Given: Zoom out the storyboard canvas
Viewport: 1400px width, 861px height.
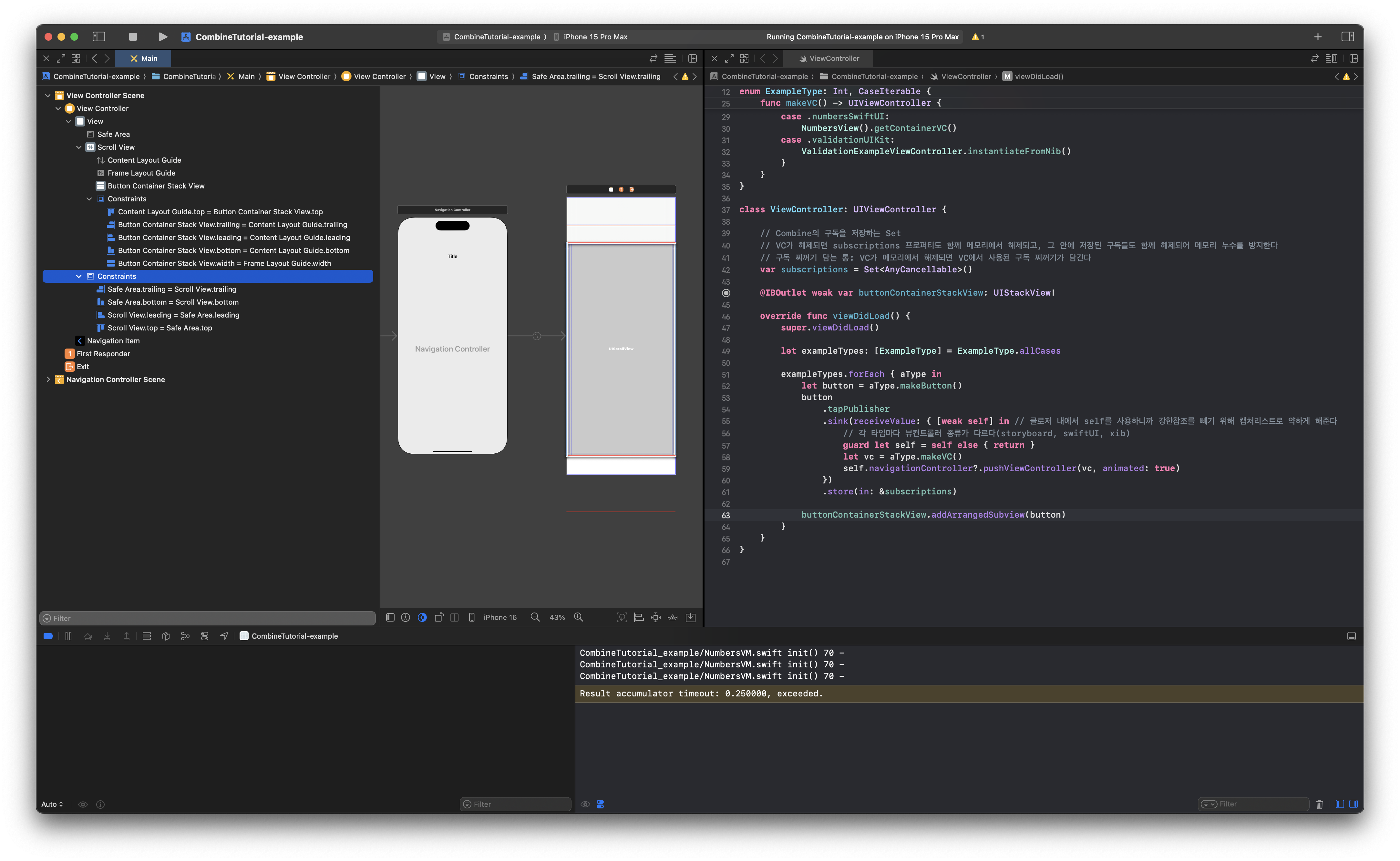Looking at the screenshot, I should (535, 617).
